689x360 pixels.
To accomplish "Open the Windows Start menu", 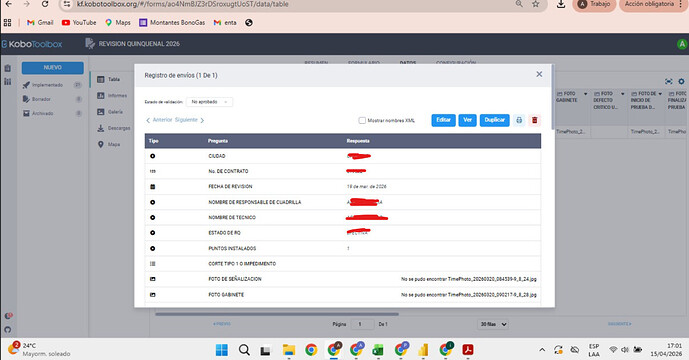I will (x=222, y=350).
